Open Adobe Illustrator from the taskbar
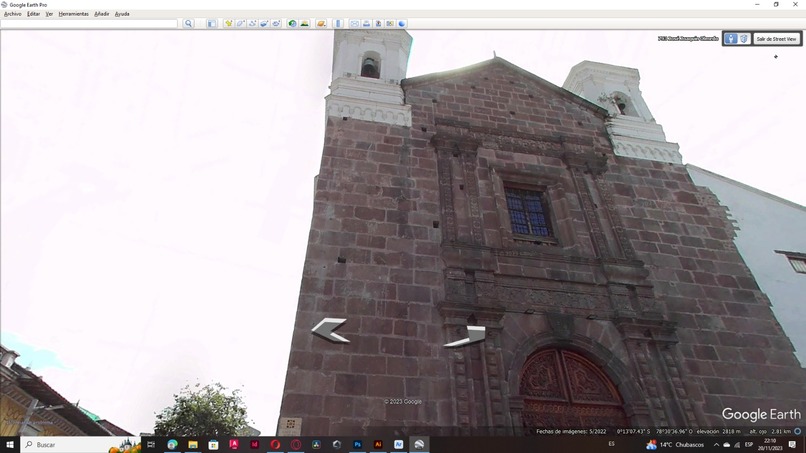Screen dimensions: 806x453 coord(378,444)
